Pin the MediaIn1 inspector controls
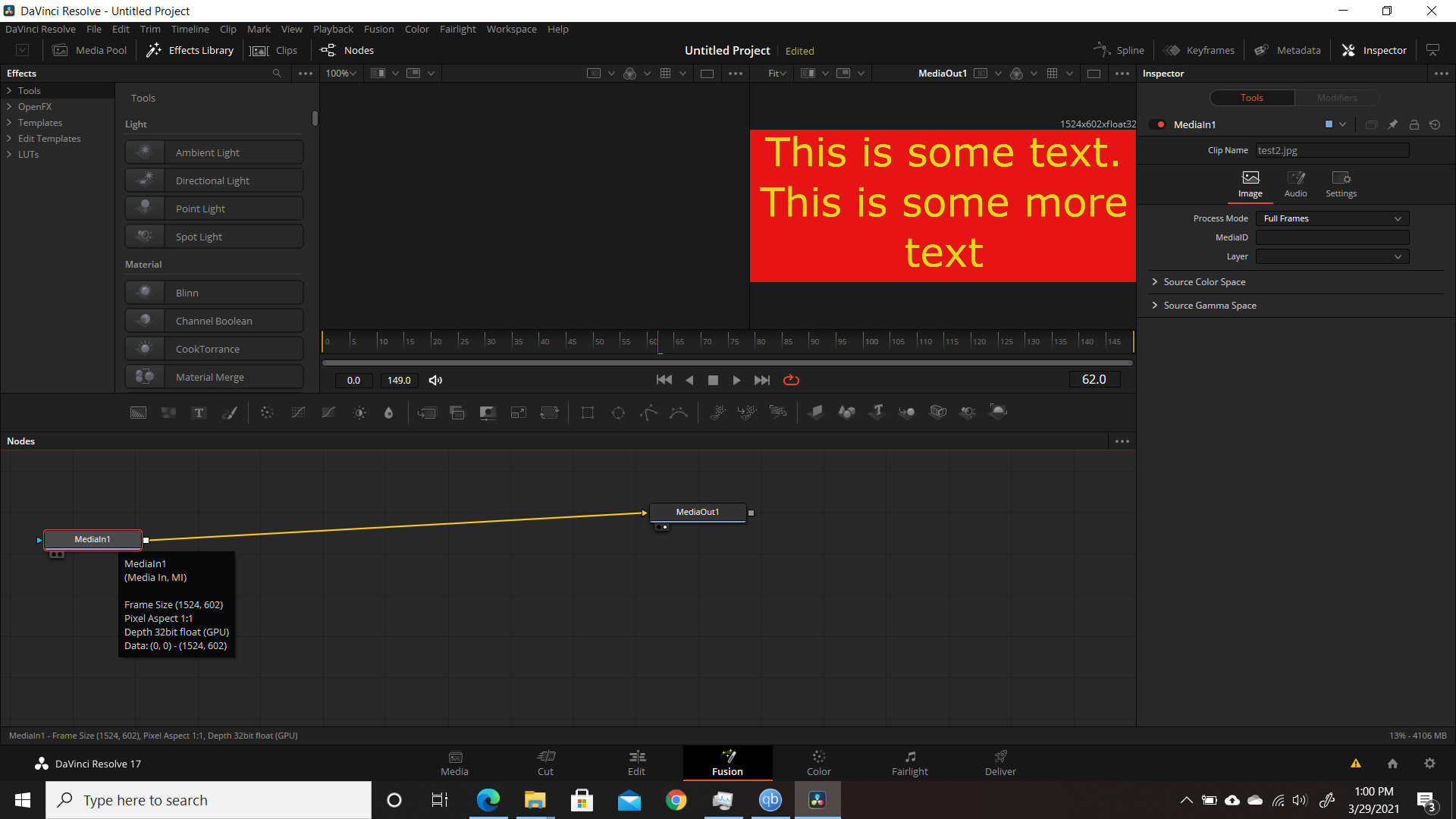 (1392, 124)
